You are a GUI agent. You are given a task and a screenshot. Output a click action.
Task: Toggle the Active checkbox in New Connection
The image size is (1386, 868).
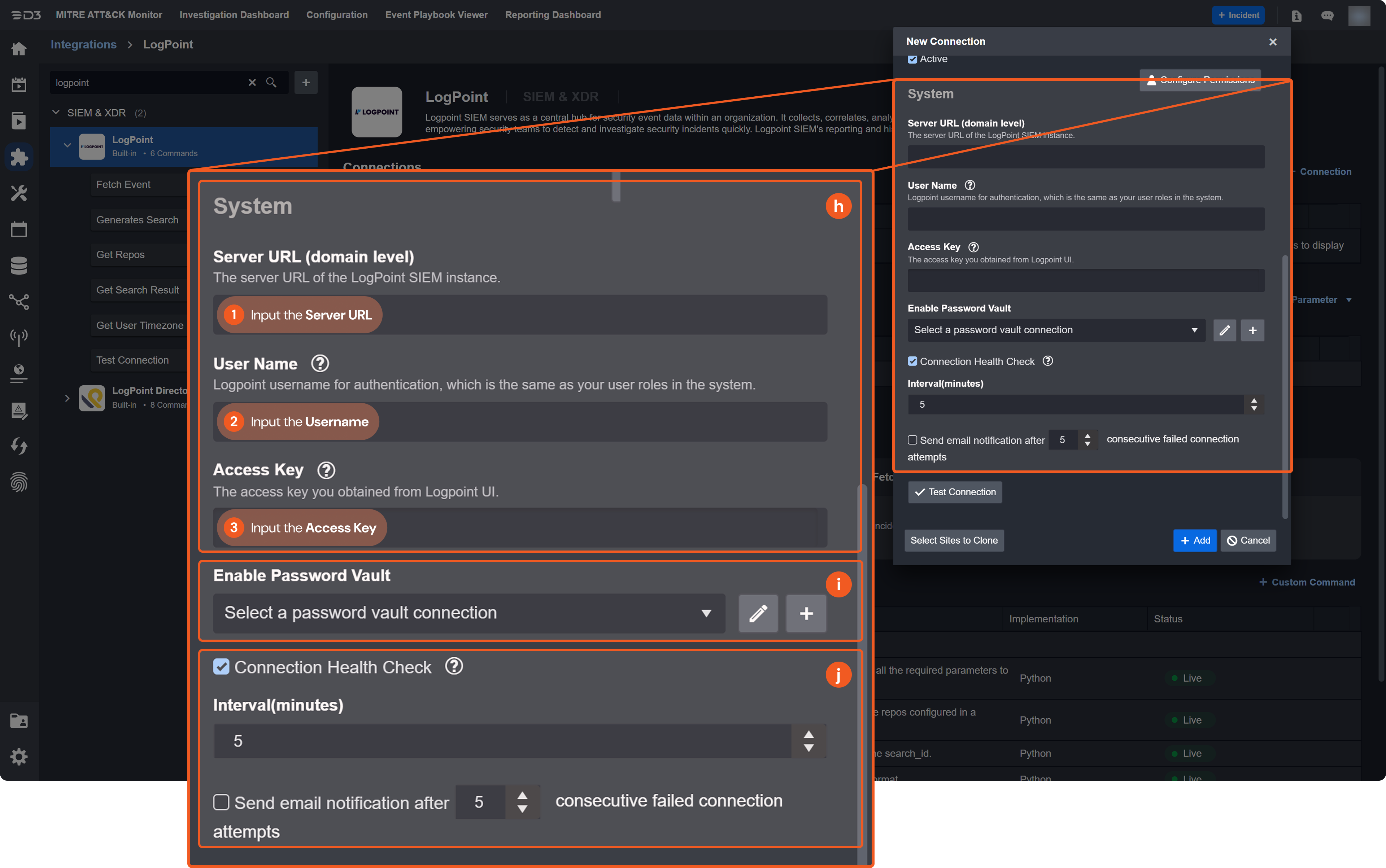click(912, 59)
